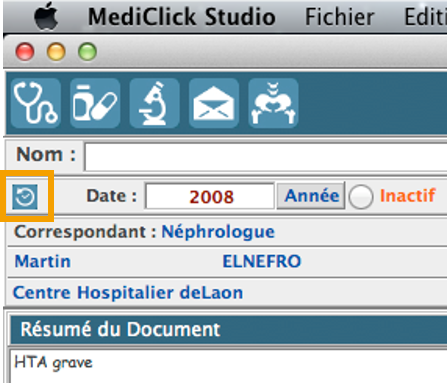Select the medication pills icon
447x383 pixels.
pos(95,103)
